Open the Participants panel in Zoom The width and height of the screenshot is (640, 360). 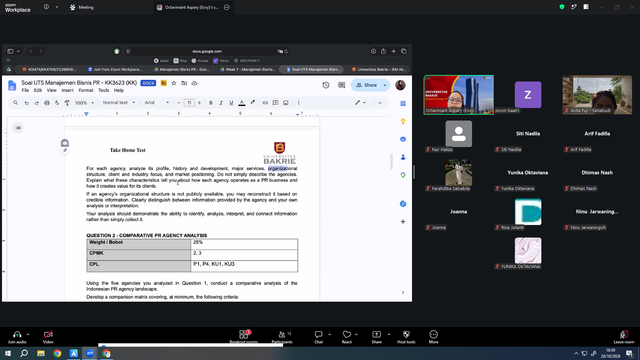(282, 334)
